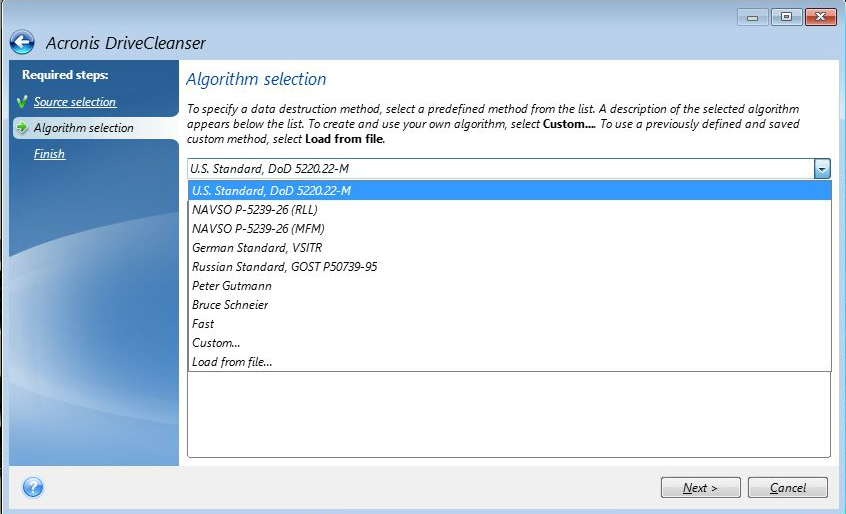
Task: Choose NAVSO P-5239-26 (MFM) algorithm
Action: tap(510, 229)
